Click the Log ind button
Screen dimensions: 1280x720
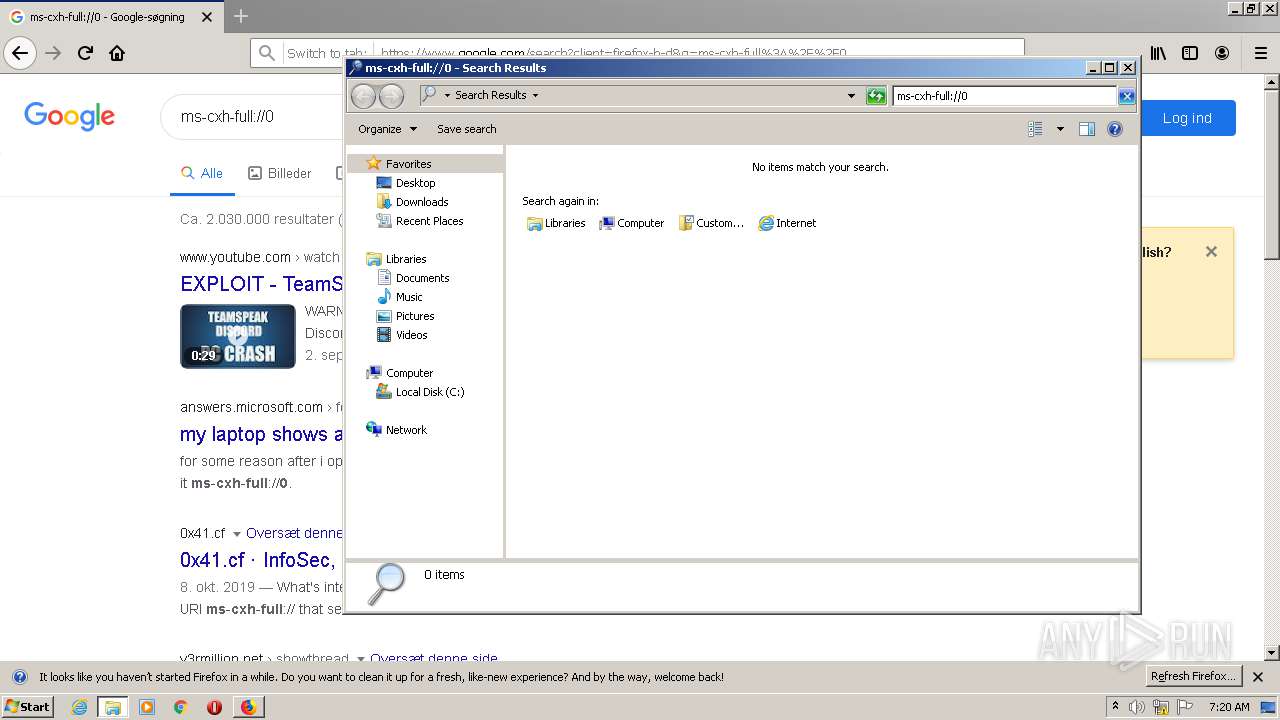click(1187, 118)
